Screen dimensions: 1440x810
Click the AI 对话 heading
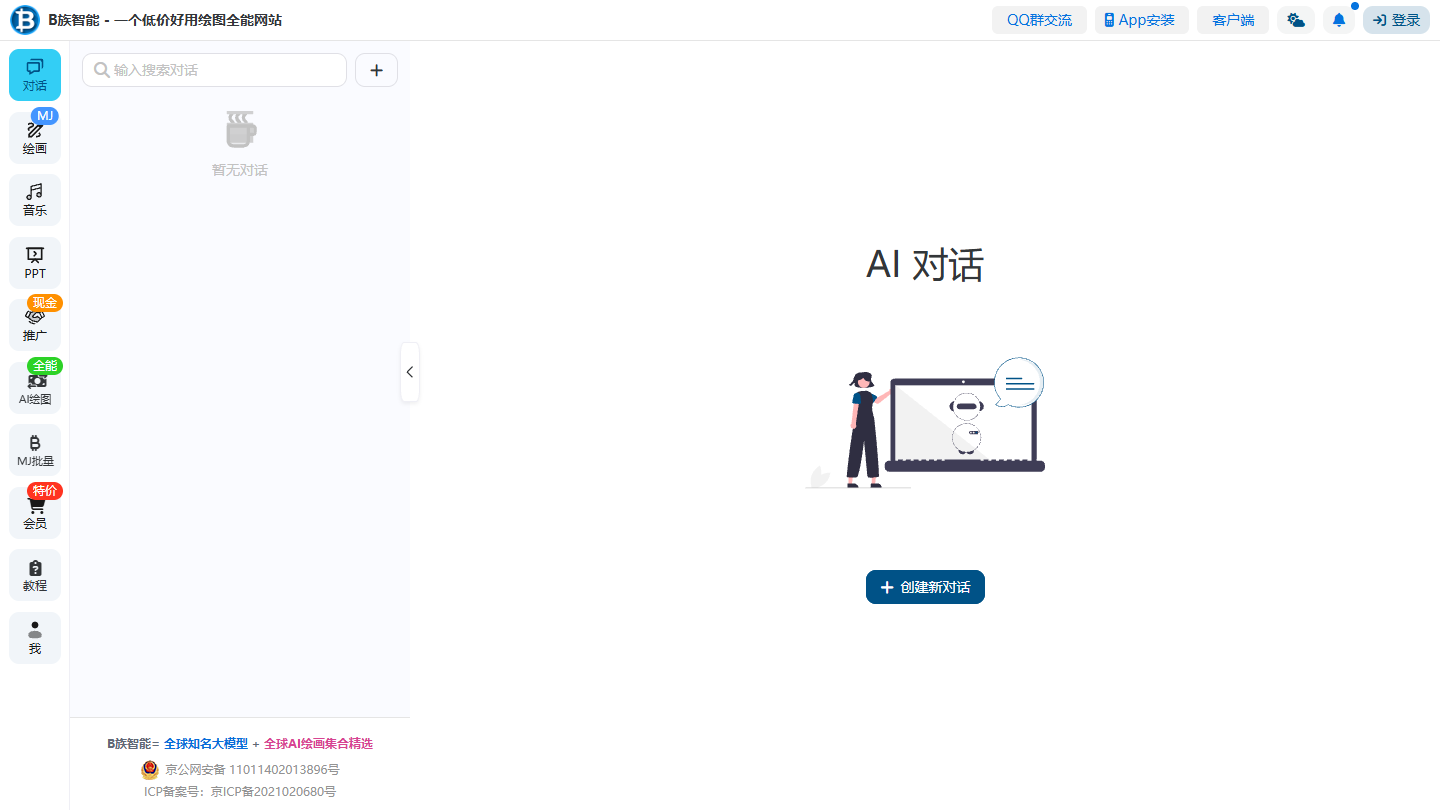click(x=925, y=265)
